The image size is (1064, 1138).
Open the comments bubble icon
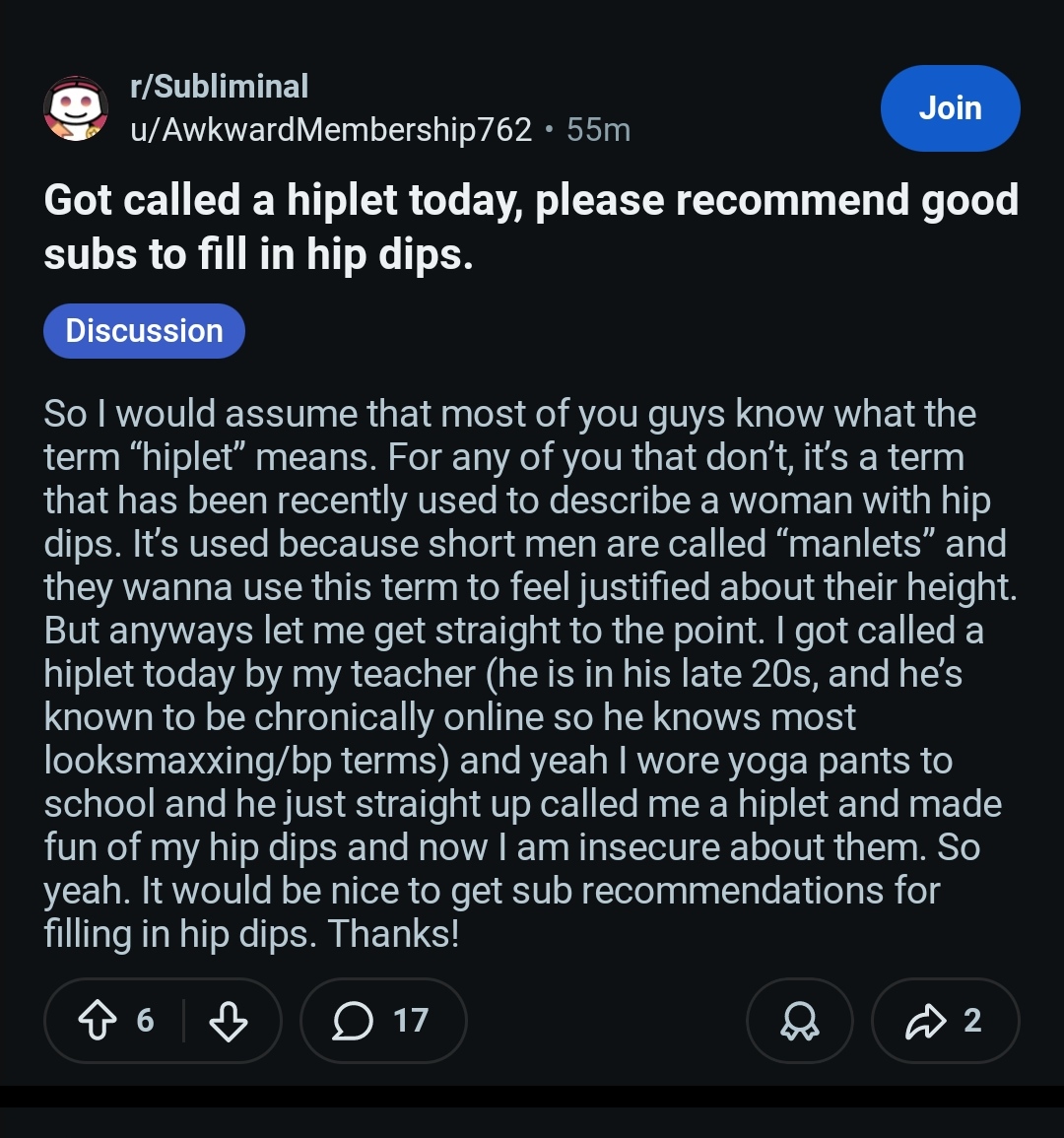[353, 1021]
